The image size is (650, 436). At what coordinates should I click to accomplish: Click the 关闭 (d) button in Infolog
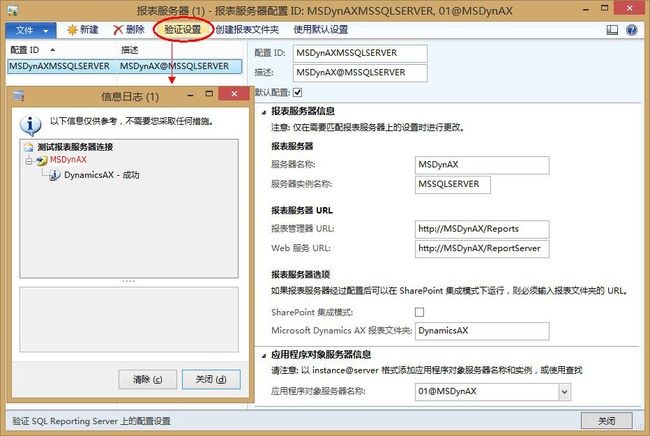pos(211,379)
